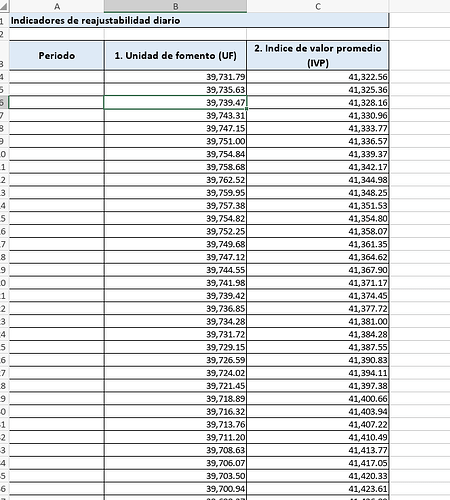The width and height of the screenshot is (450, 500).
Task: Select row 1 header
Action: (4, 21)
